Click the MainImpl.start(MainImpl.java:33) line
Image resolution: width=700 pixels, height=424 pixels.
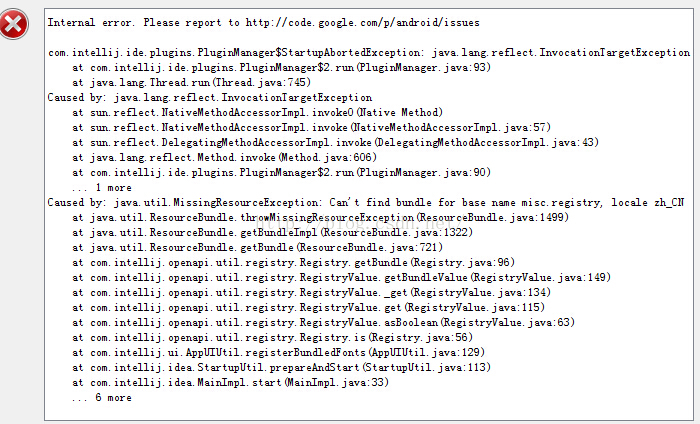pyautogui.click(x=230, y=382)
